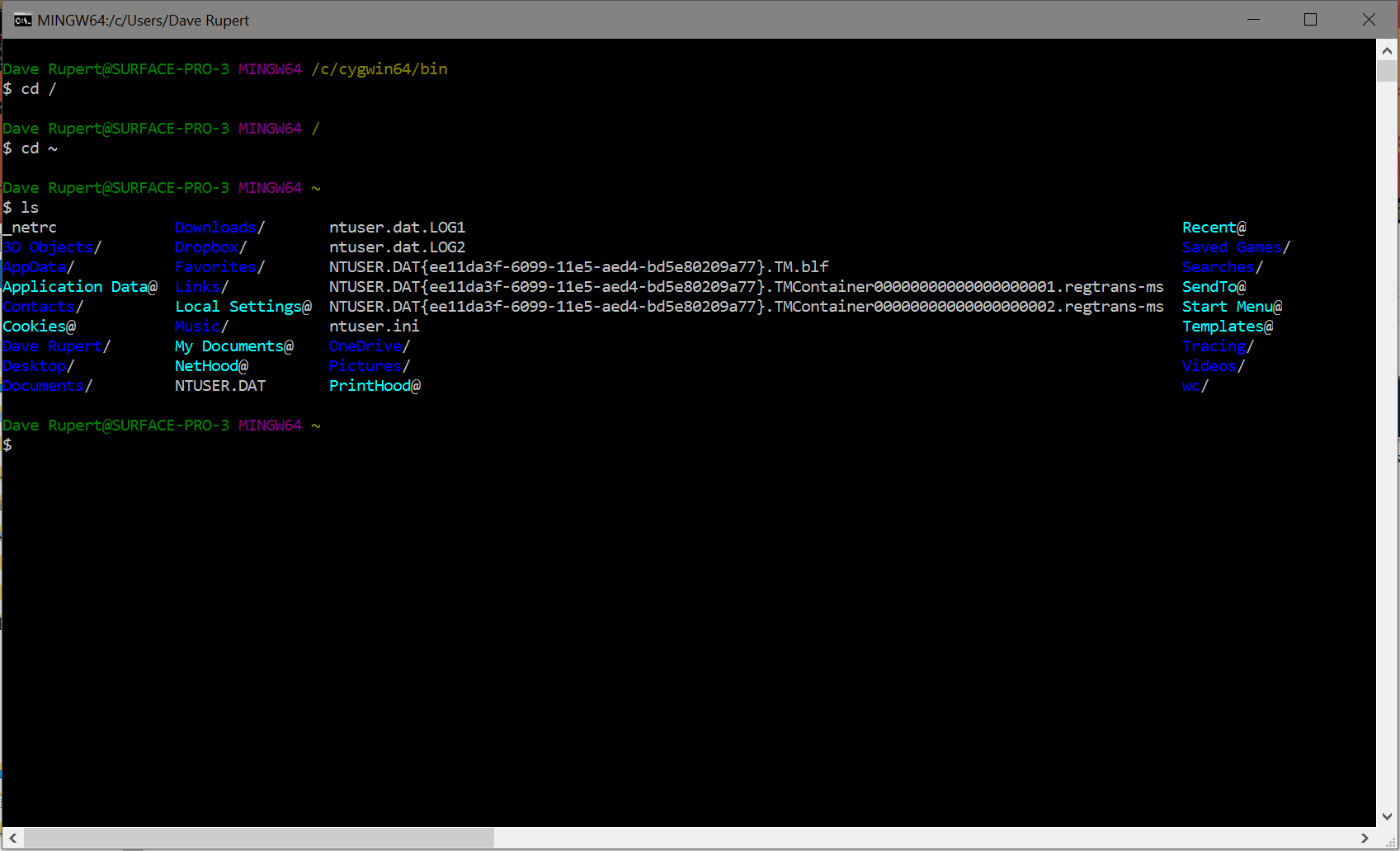This screenshot has height=851, width=1400.
Task: Click the 'ntuser.dat.LOG2' file name
Action: click(398, 247)
